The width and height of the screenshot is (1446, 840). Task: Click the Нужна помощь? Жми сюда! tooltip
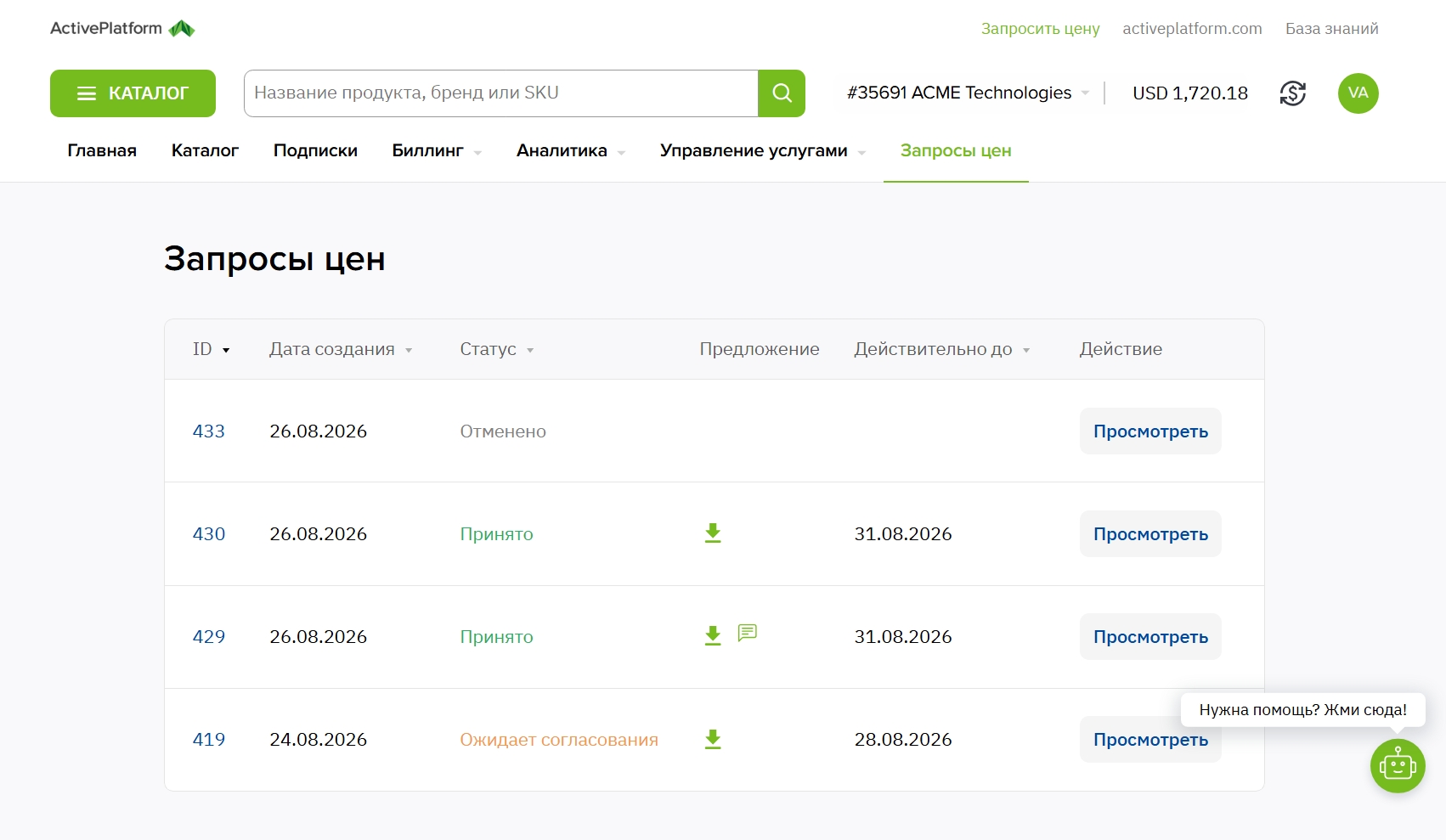(1302, 709)
